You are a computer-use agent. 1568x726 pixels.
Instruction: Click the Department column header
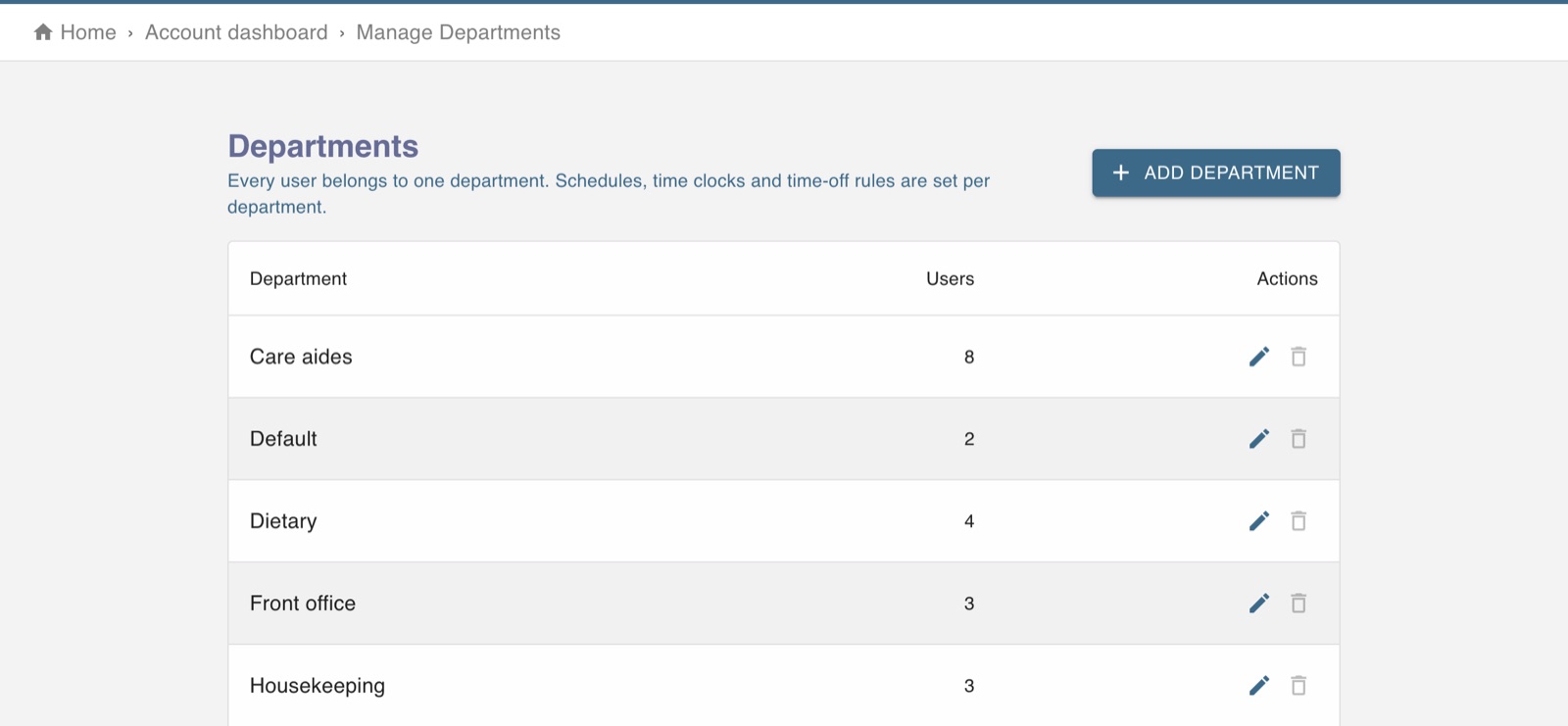[298, 279]
